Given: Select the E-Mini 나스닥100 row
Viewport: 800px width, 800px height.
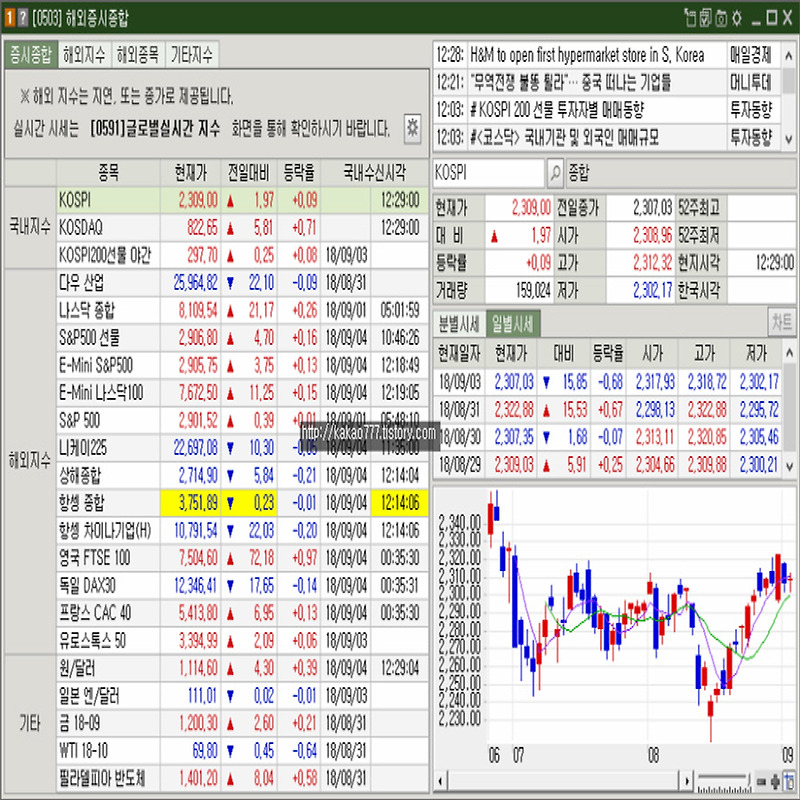Looking at the screenshot, I should pos(242,393).
